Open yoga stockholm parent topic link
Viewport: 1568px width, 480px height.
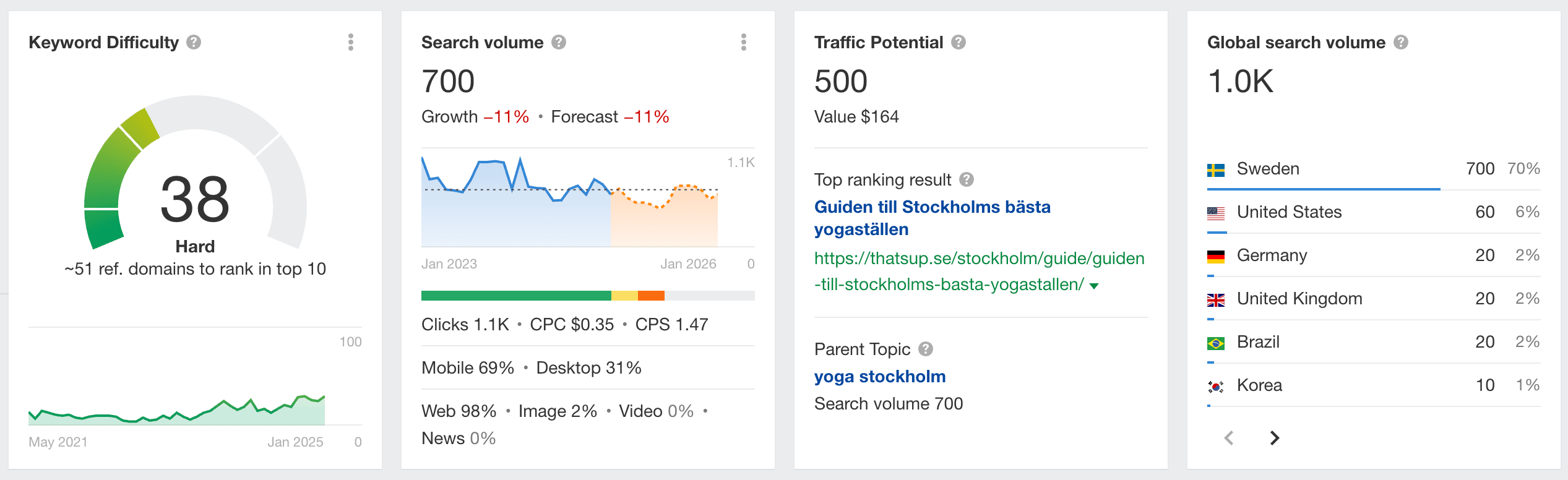(879, 376)
